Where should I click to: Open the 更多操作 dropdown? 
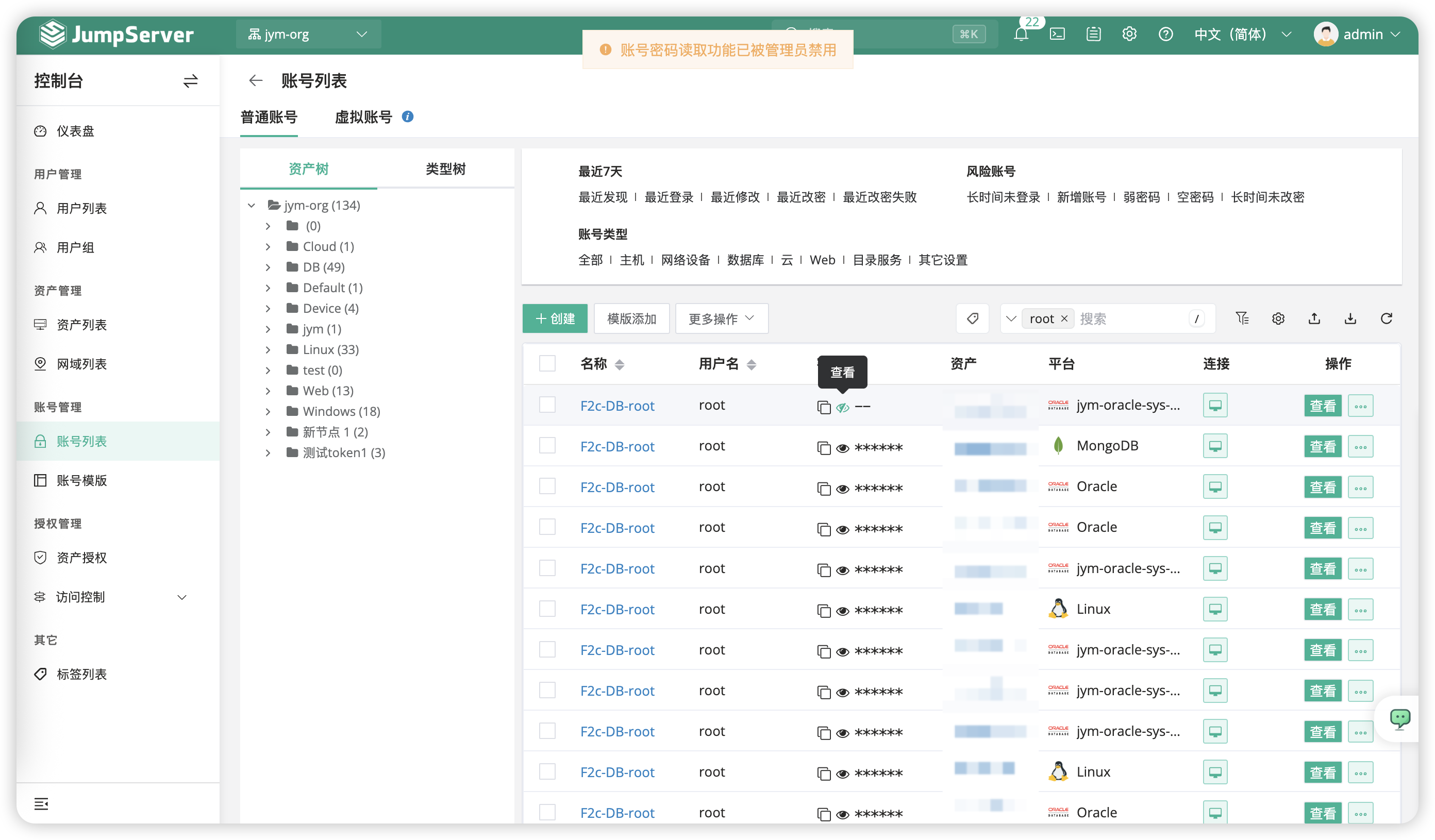click(x=722, y=318)
